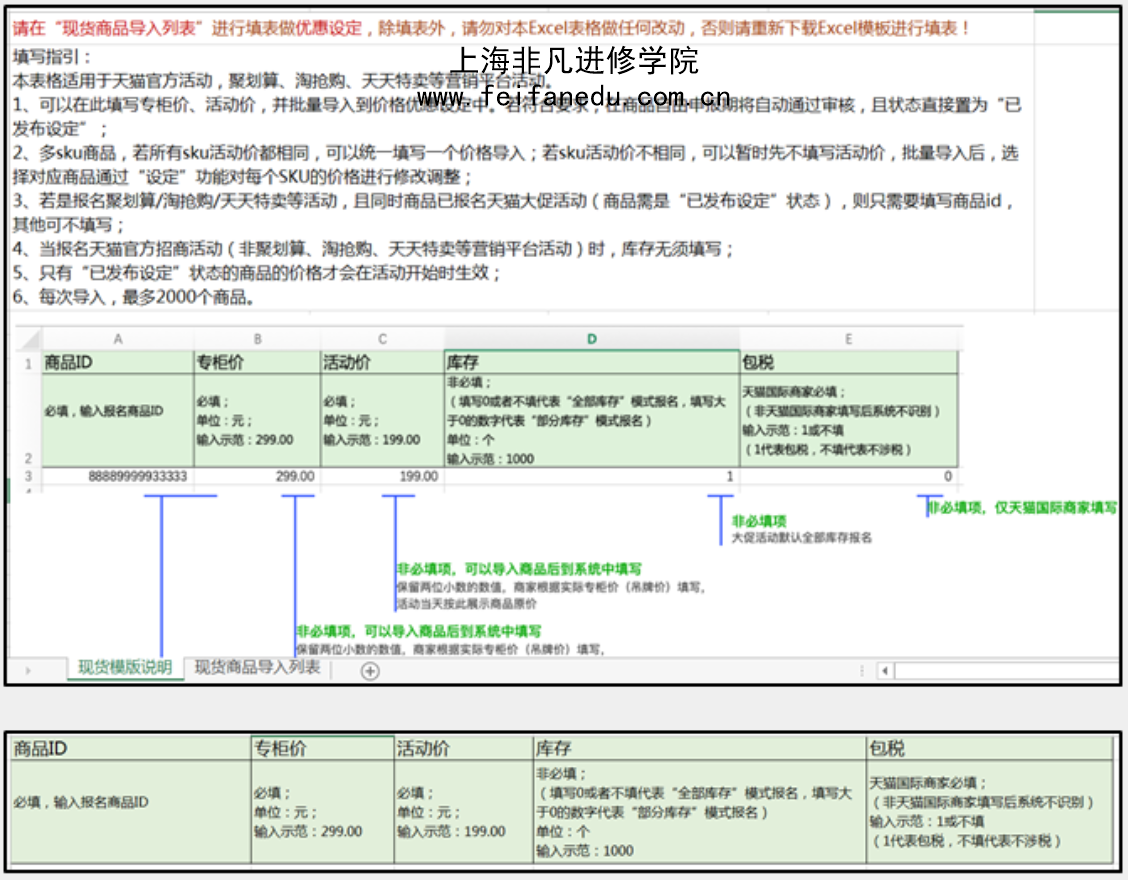Select row 3 包税 cell containing 0
The image size is (1128, 880).
click(x=849, y=476)
